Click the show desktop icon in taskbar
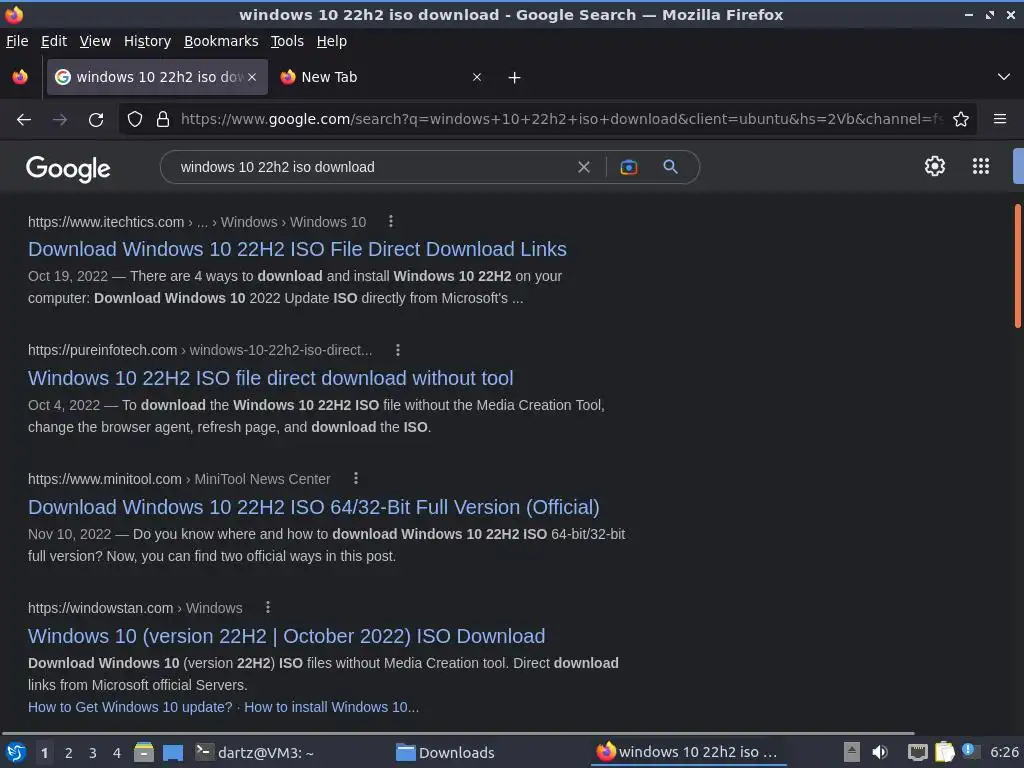Viewport: 1024px width, 768px height. (x=173, y=752)
